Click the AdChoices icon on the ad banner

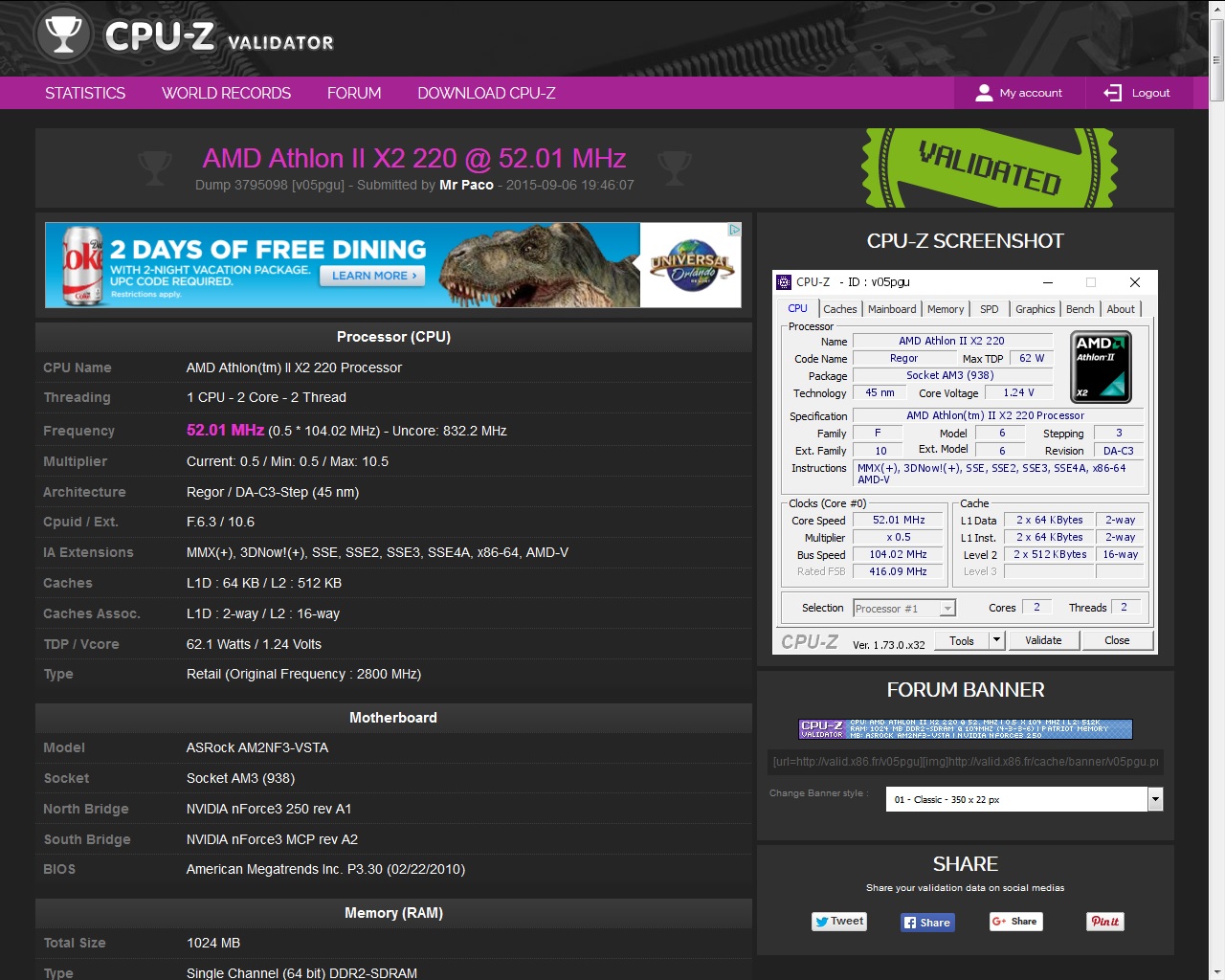734,230
